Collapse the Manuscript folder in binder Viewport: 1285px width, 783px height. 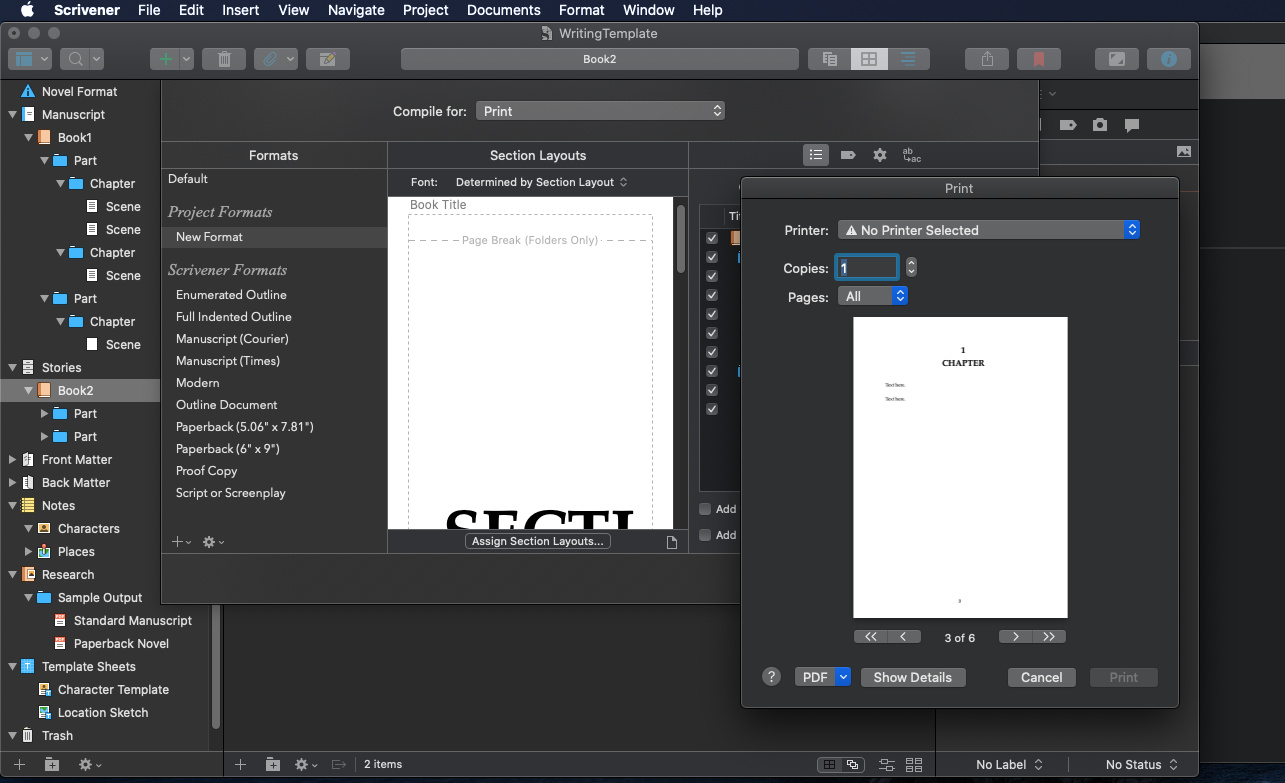tap(12, 115)
